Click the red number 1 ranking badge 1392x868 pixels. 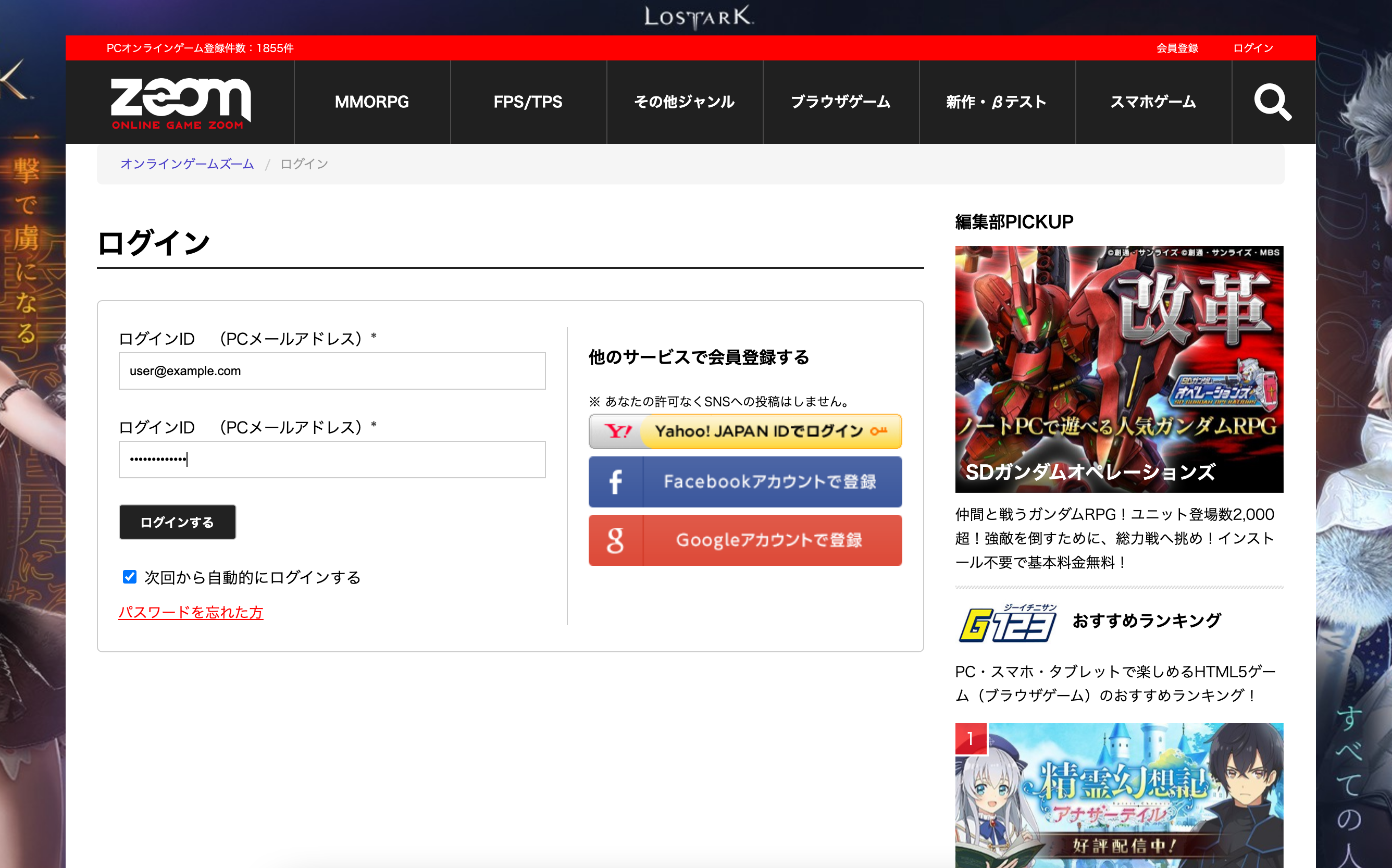point(970,738)
